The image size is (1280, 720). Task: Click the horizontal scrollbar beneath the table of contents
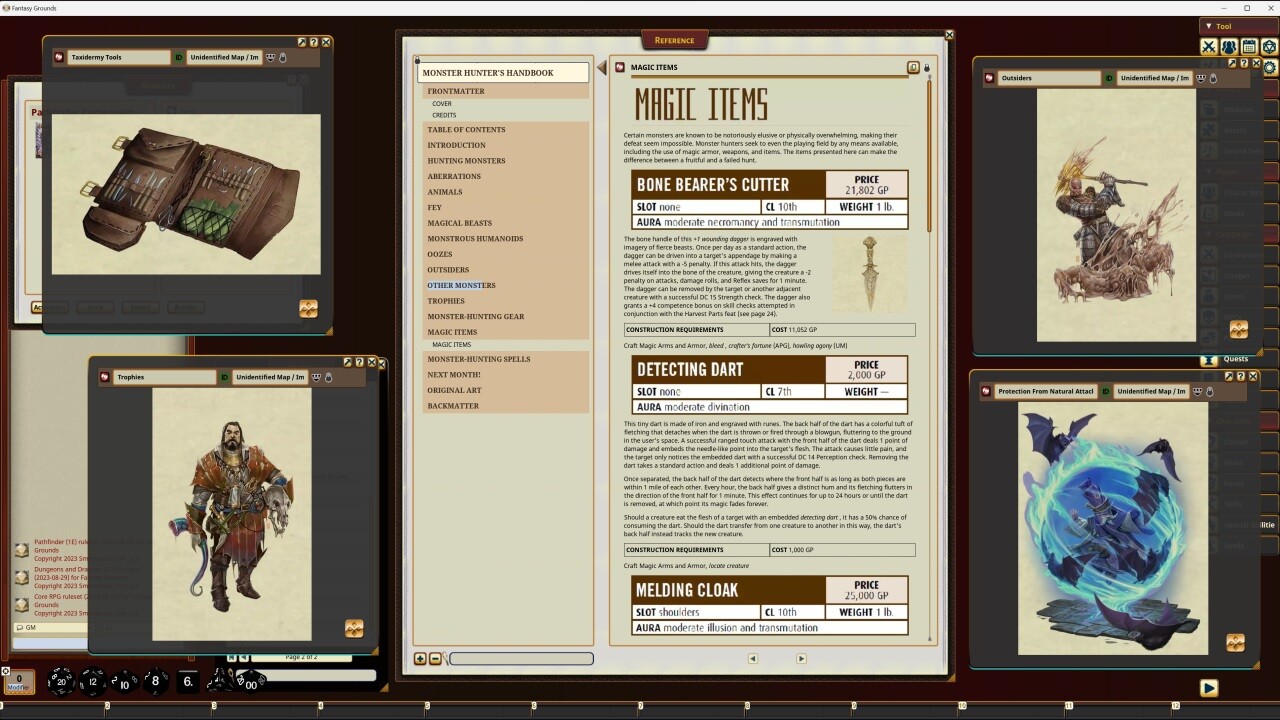[520, 658]
